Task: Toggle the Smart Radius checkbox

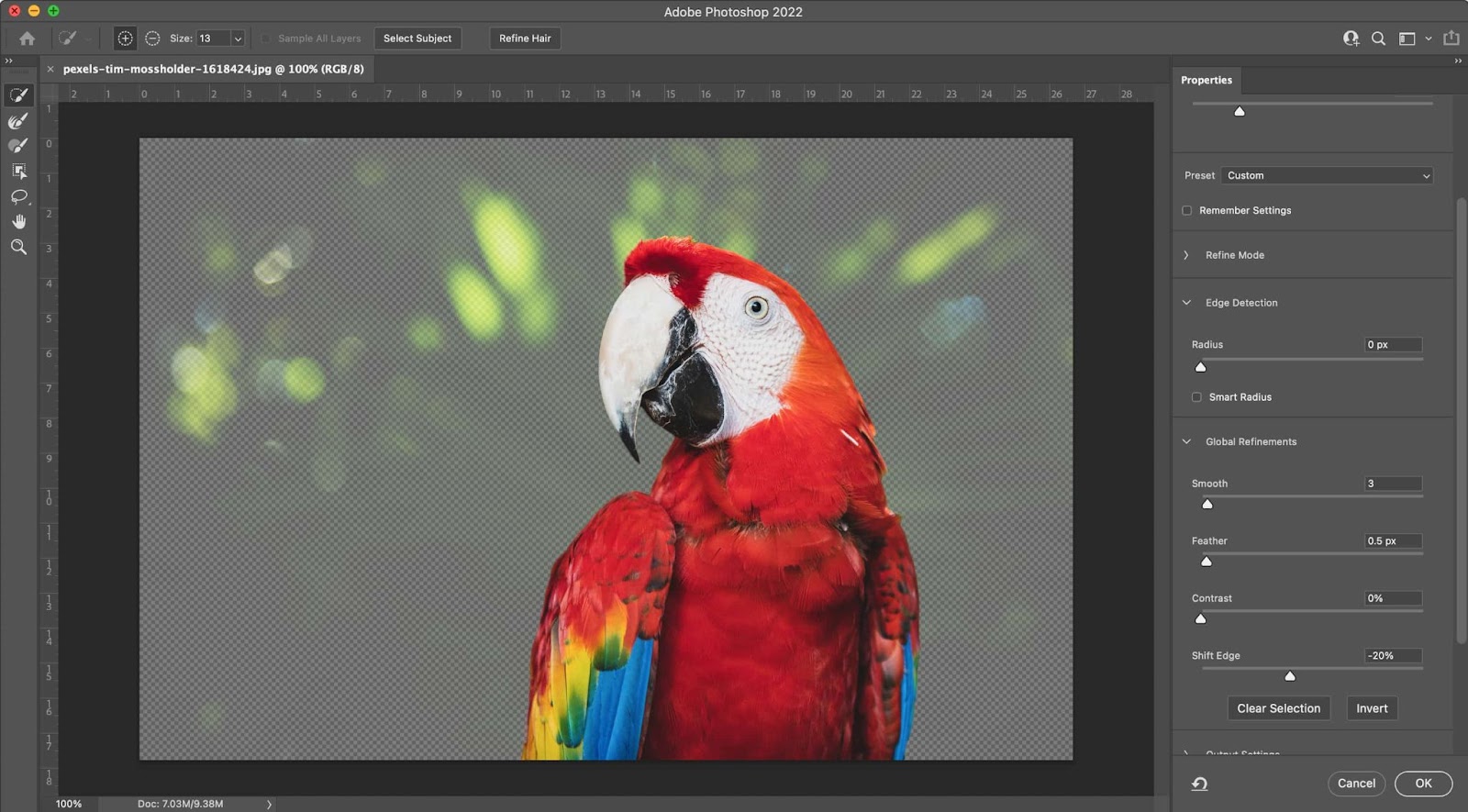Action: (x=1196, y=397)
